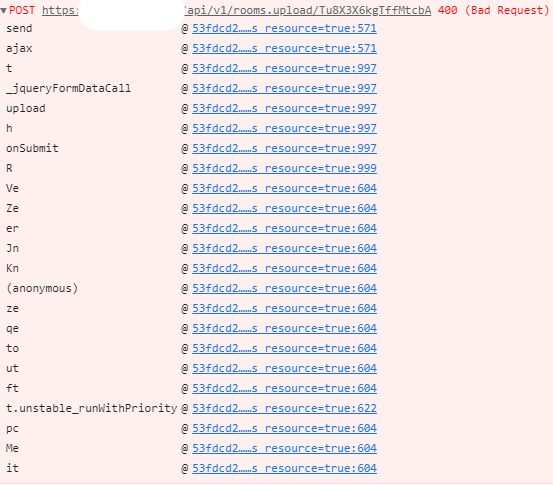Open source link for the upload frame
The width and height of the screenshot is (553, 490).
tap(284, 108)
